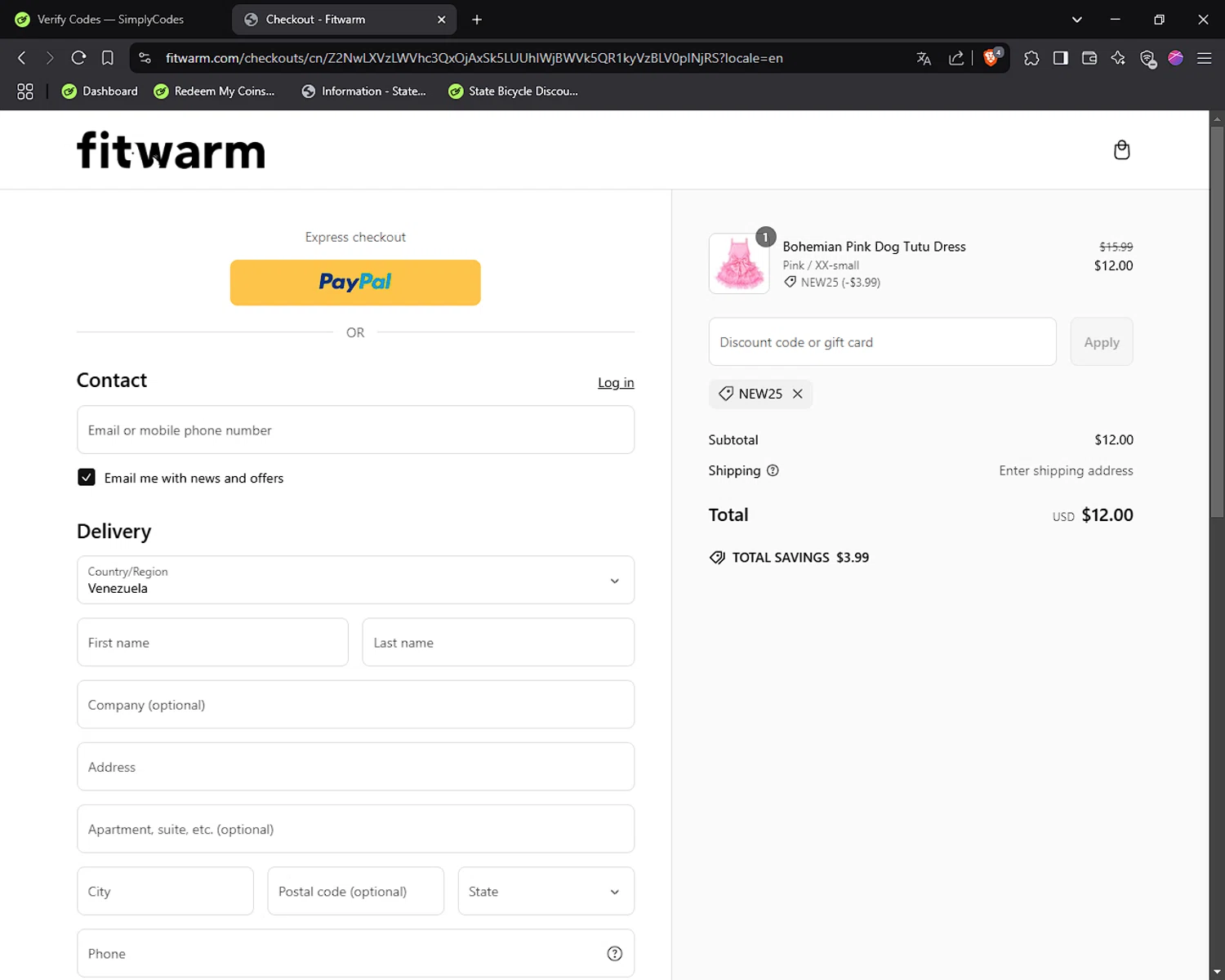Image resolution: width=1225 pixels, height=980 pixels.
Task: Click the Address field
Action: tap(355, 767)
